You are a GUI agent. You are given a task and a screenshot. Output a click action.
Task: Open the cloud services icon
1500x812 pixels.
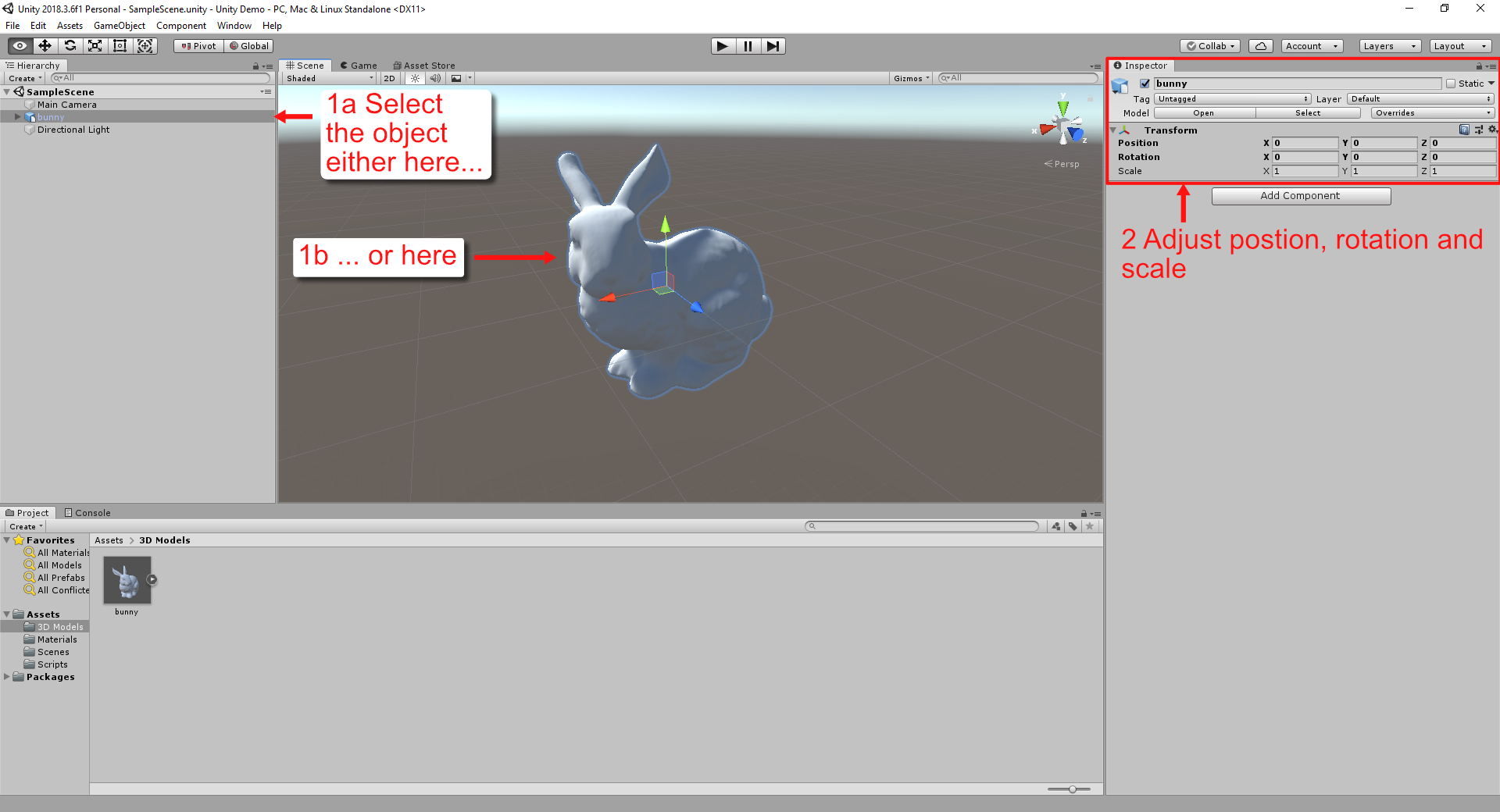click(1260, 46)
